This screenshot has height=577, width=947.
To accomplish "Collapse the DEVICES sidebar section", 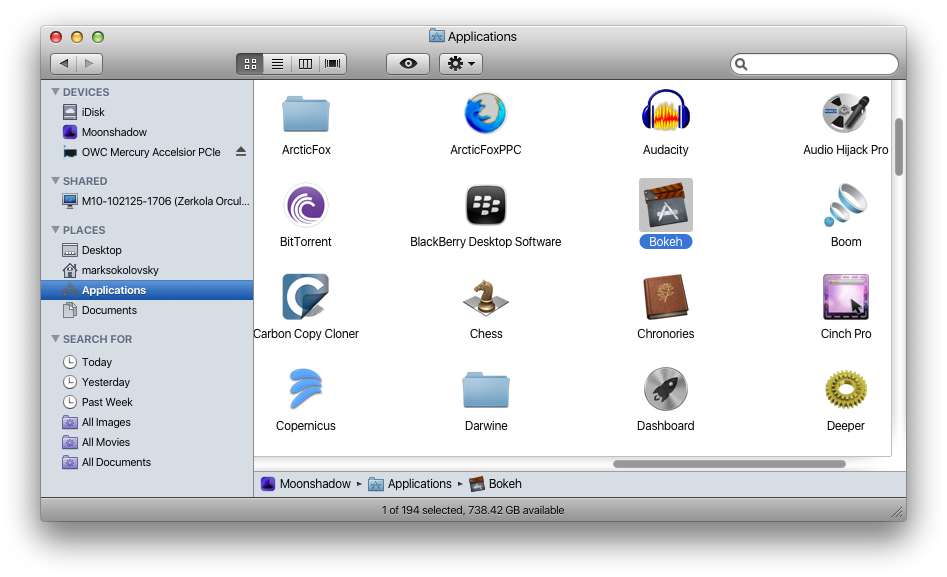I will pos(55,92).
